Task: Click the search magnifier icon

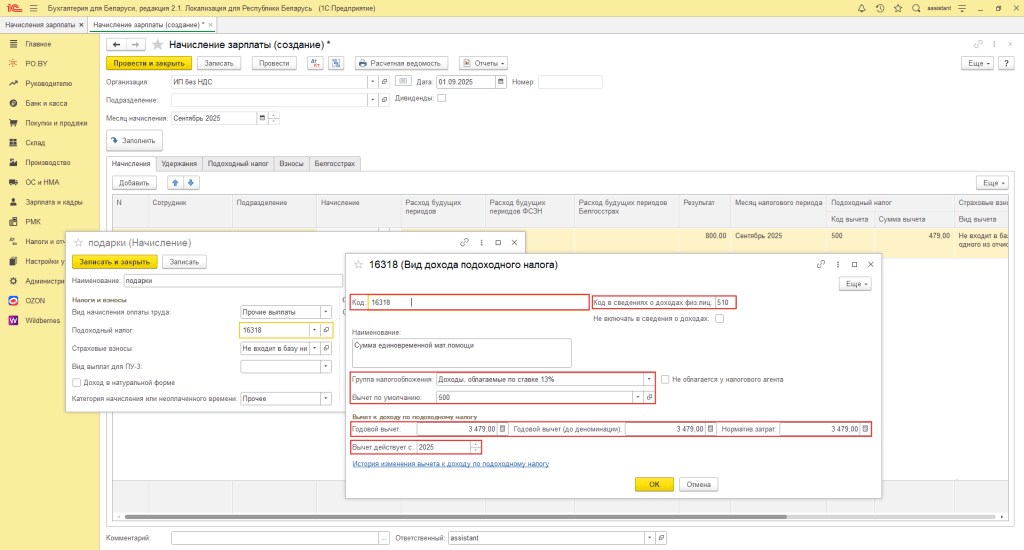Action: coord(916,8)
